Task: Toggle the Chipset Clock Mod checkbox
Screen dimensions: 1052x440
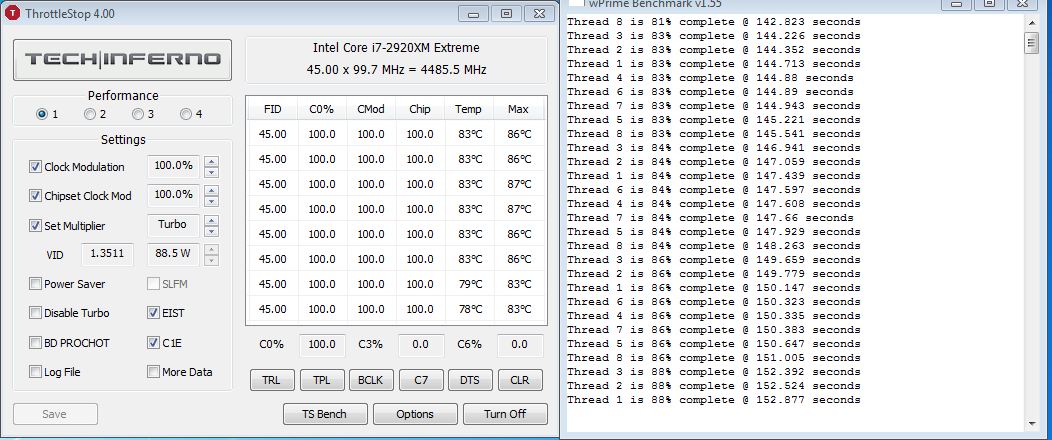Action: 35,196
